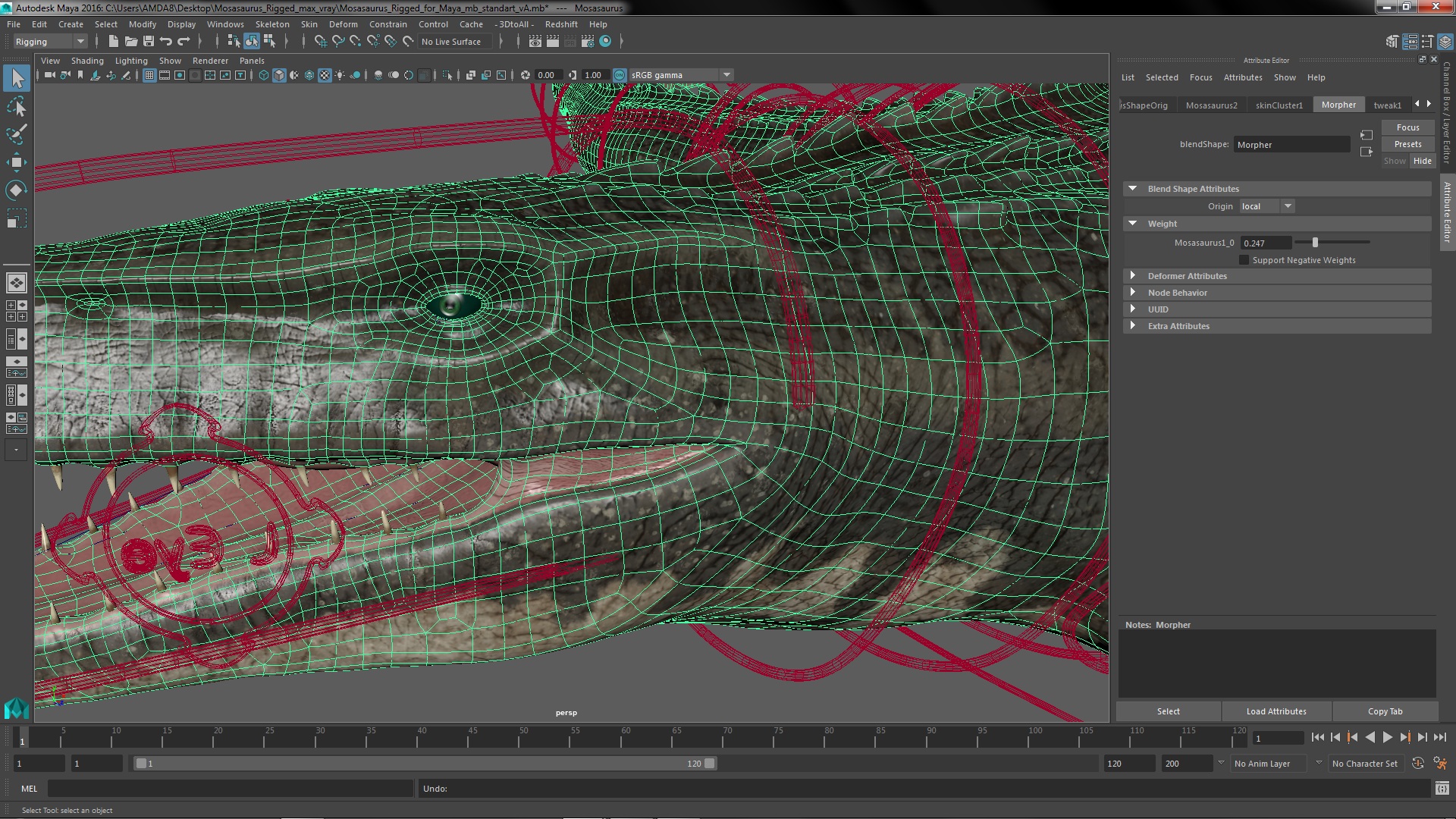Toggle the viewport grid icon
This screenshot has height=819, width=1456.
click(149, 75)
